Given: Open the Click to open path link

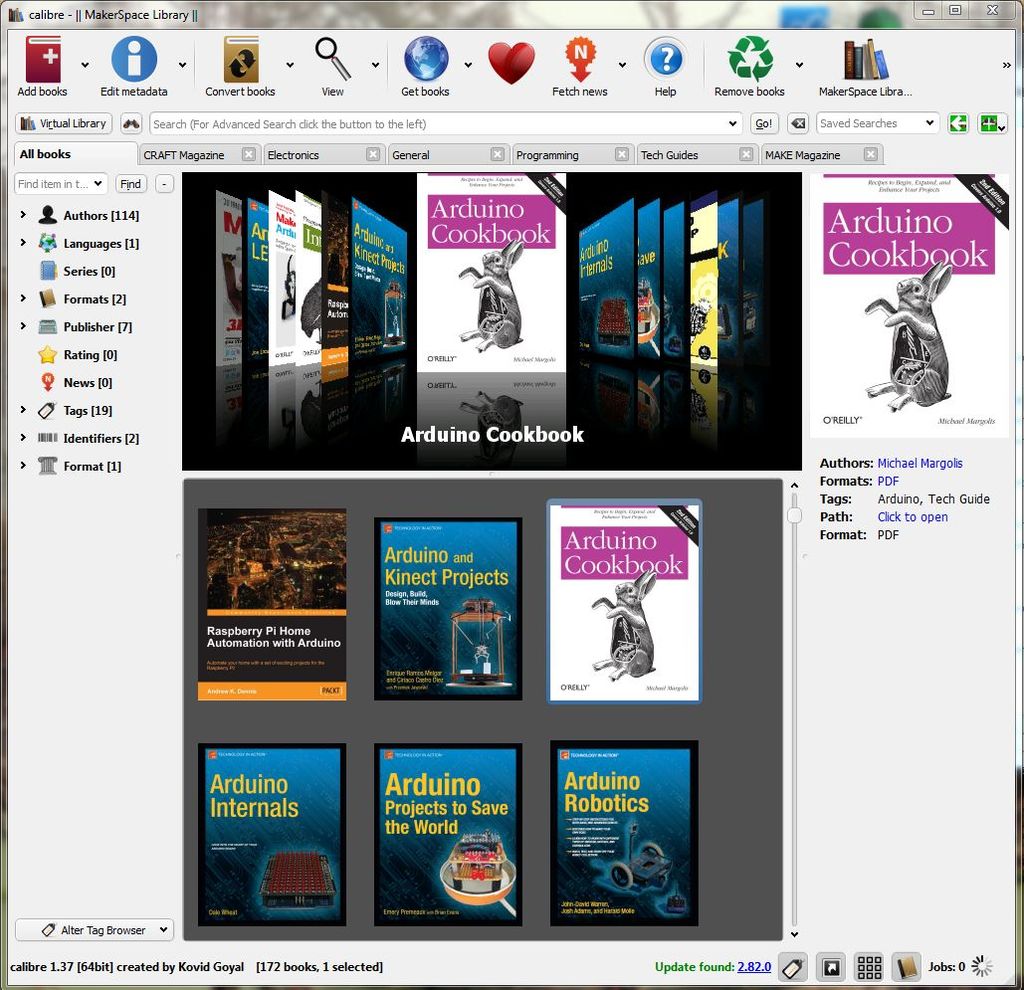Looking at the screenshot, I should coord(912,517).
